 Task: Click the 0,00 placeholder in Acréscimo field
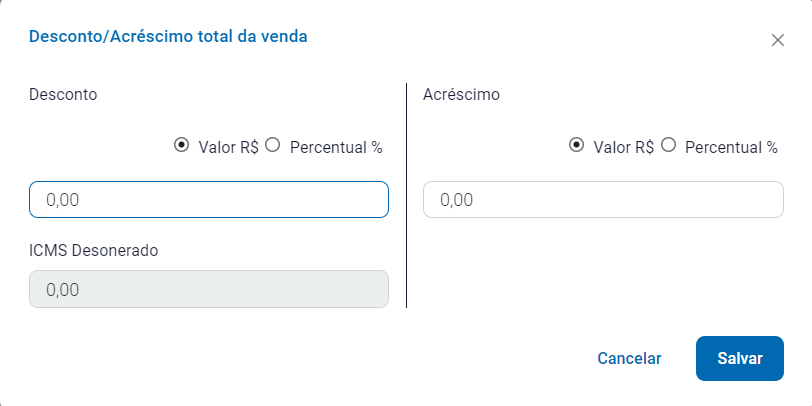456,200
